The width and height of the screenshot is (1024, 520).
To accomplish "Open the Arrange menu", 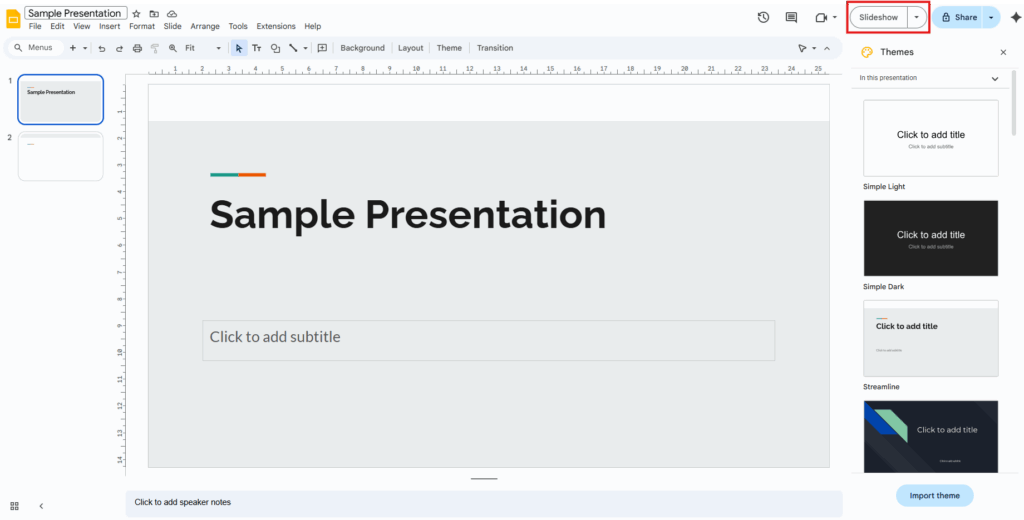I will 205,26.
